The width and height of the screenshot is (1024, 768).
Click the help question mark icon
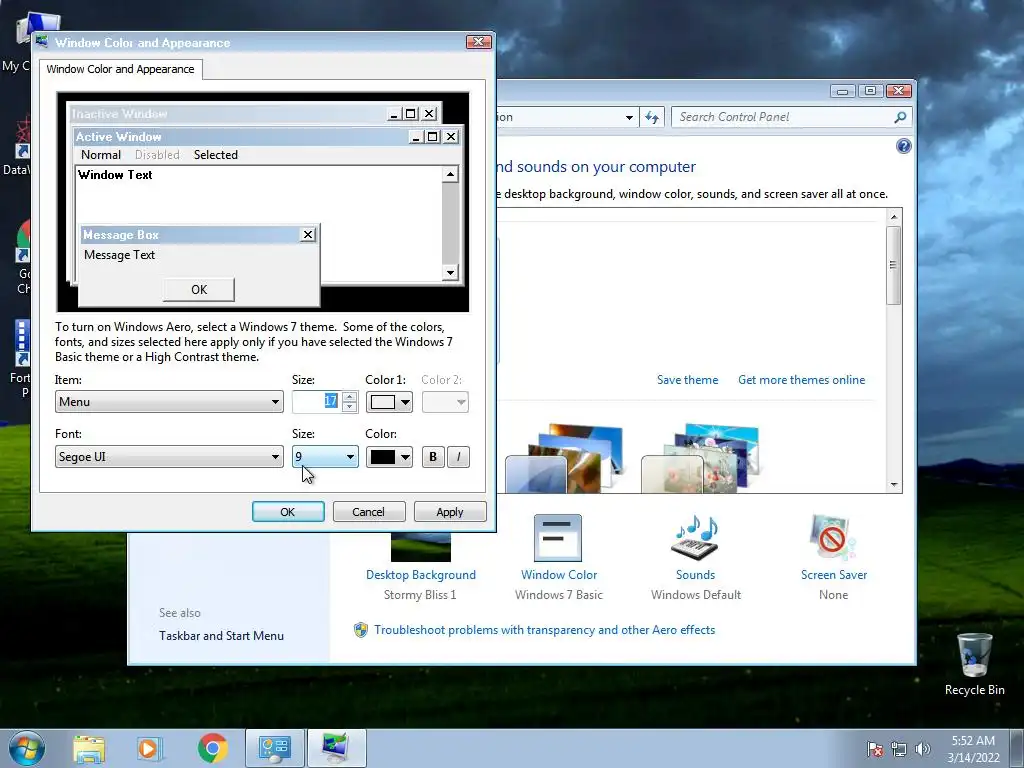(x=903, y=146)
